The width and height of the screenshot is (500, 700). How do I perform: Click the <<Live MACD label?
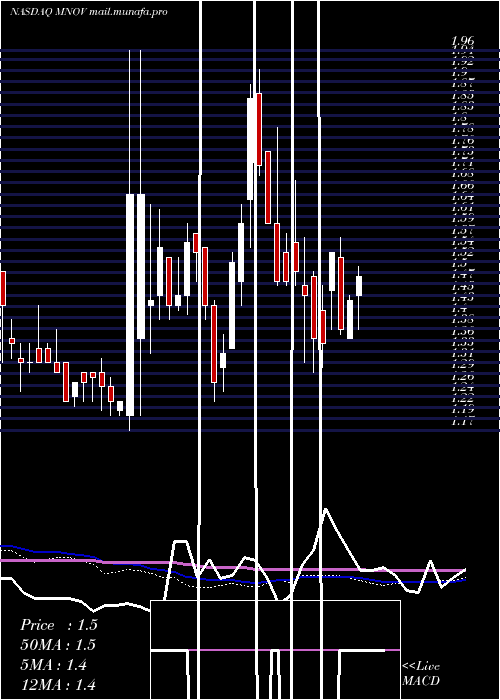coord(421,673)
